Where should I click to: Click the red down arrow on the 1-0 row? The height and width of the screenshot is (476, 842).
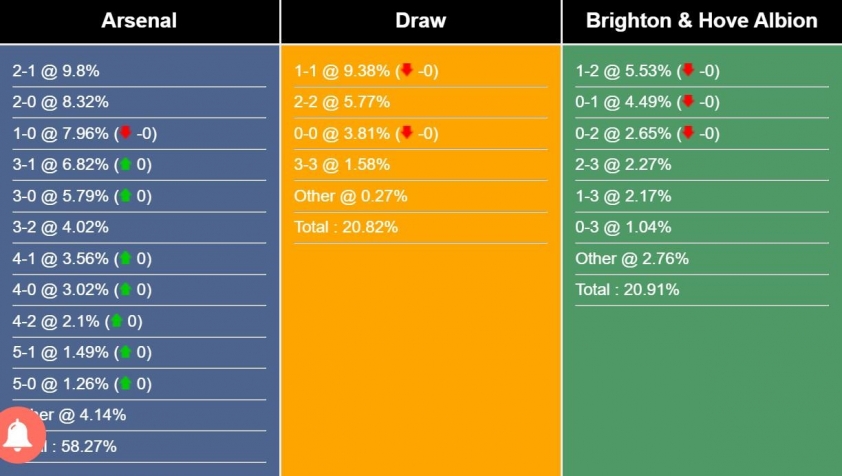click(x=125, y=132)
